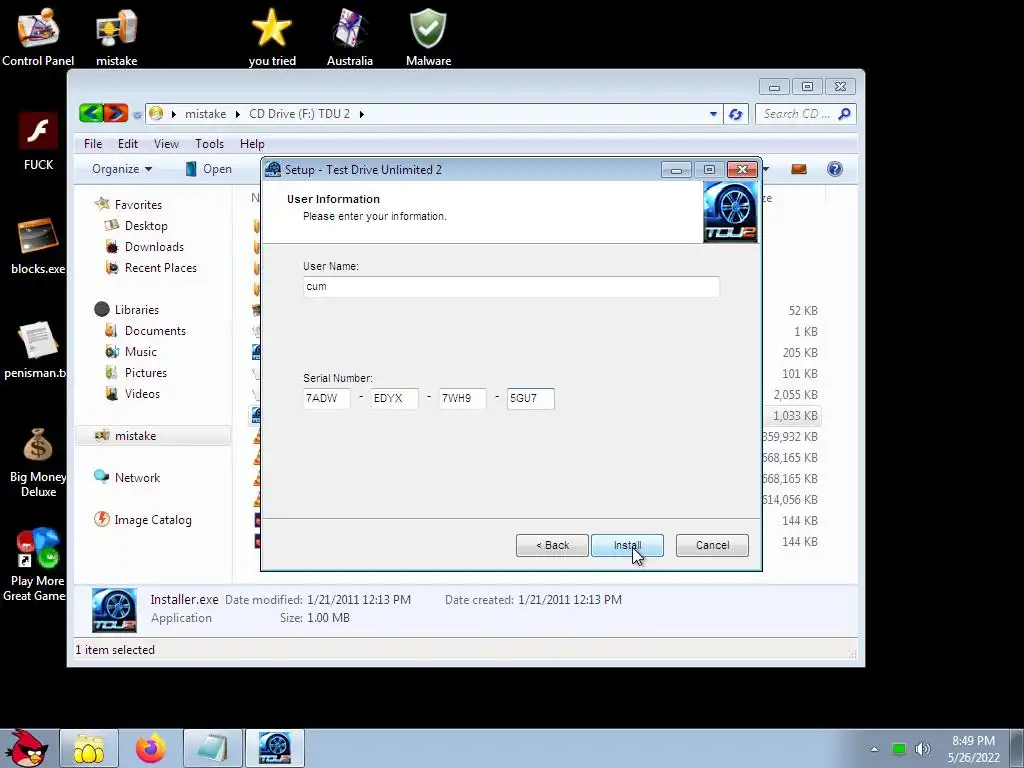Click the 1,033 KB file size cell
This screenshot has height=768, width=1024.
[795, 416]
